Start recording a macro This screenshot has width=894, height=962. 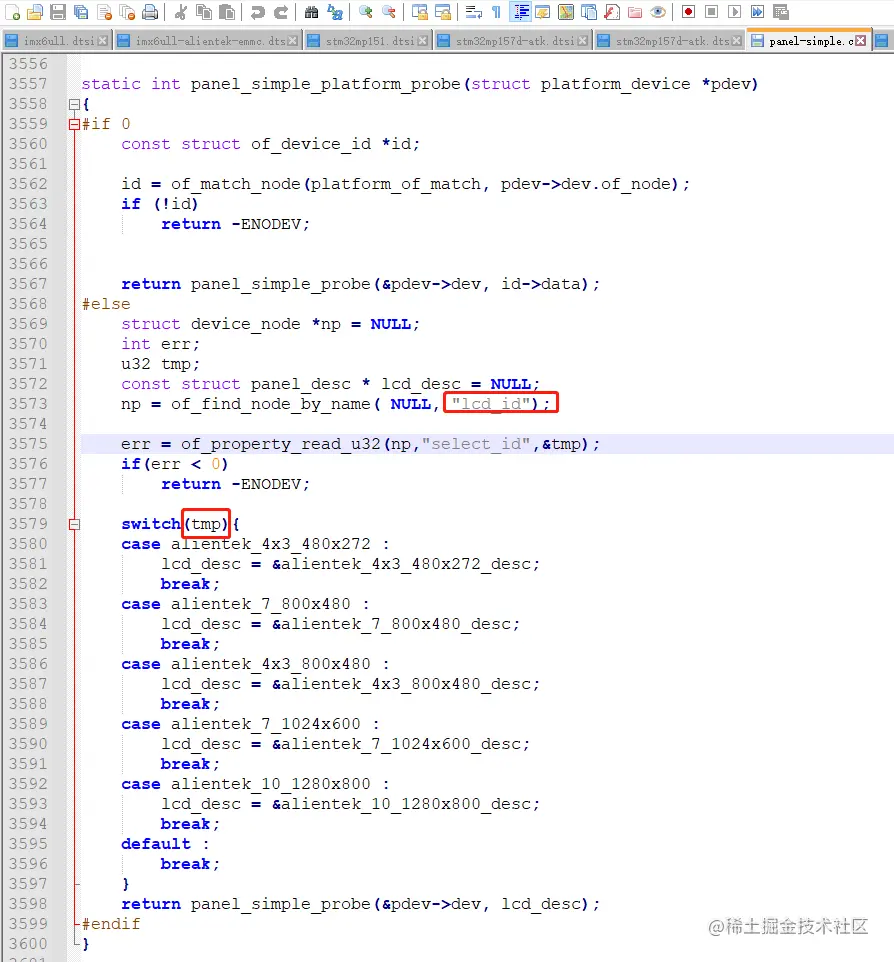click(x=688, y=12)
